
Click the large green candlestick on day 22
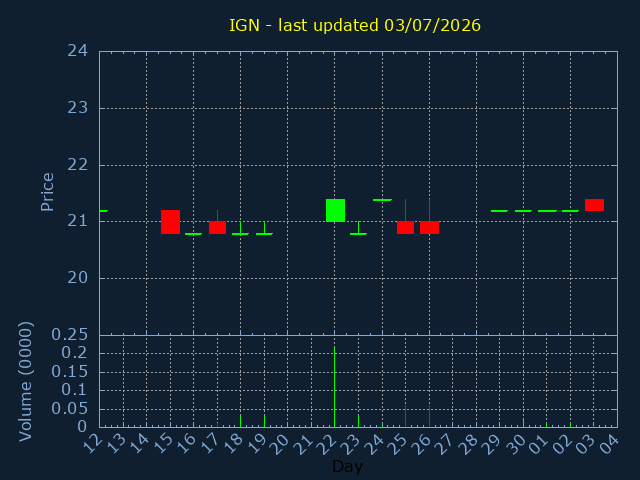click(x=335, y=210)
